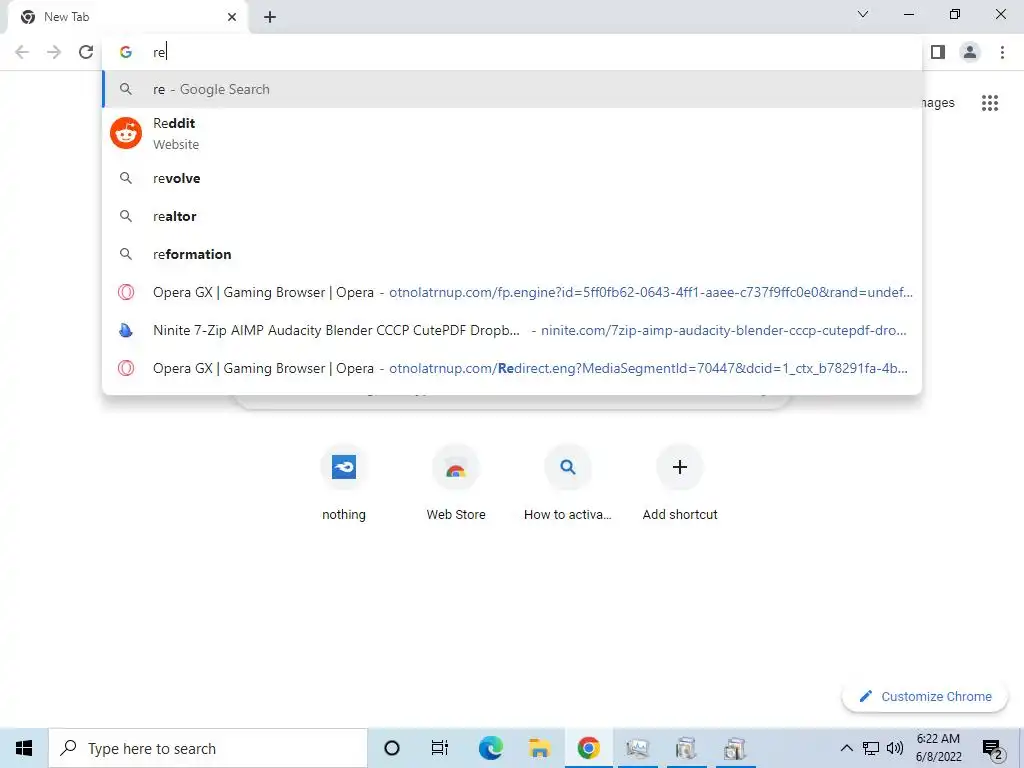Launch Microsoft Edge from taskbar
Screen dimensions: 1024x768
490,748
